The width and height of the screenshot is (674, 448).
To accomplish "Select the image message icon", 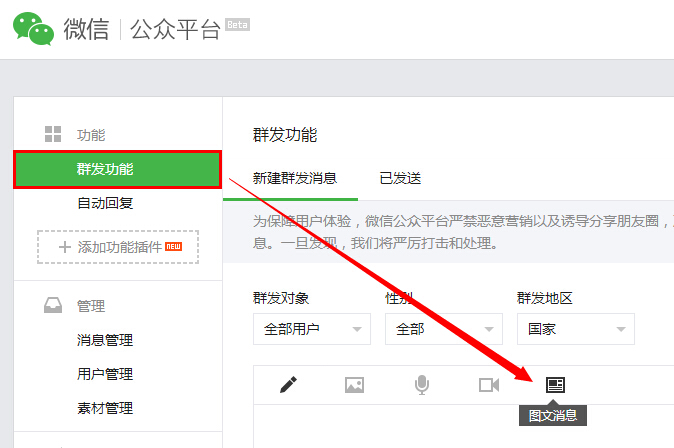I will [354, 384].
